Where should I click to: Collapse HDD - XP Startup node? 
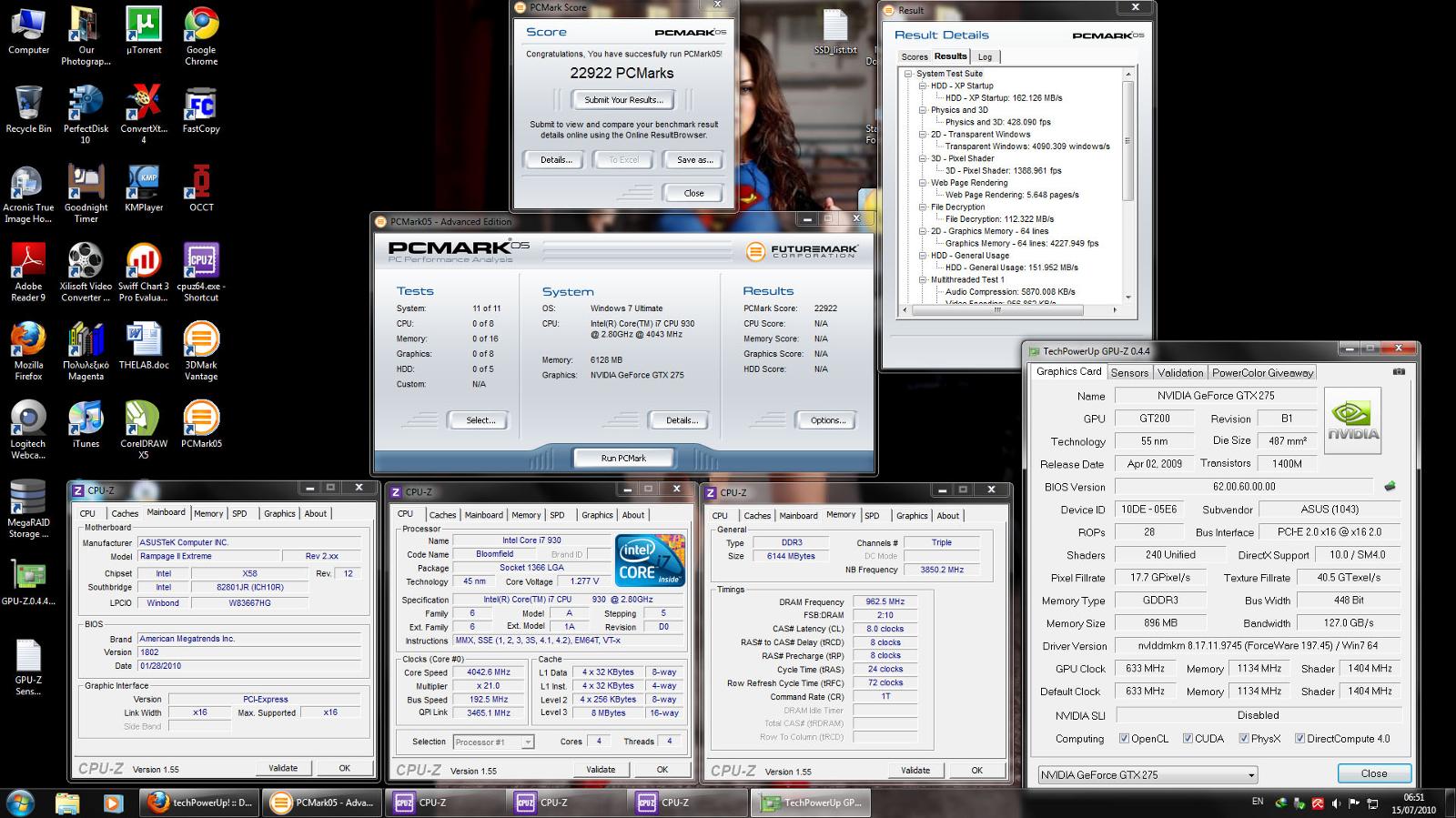pos(922,86)
